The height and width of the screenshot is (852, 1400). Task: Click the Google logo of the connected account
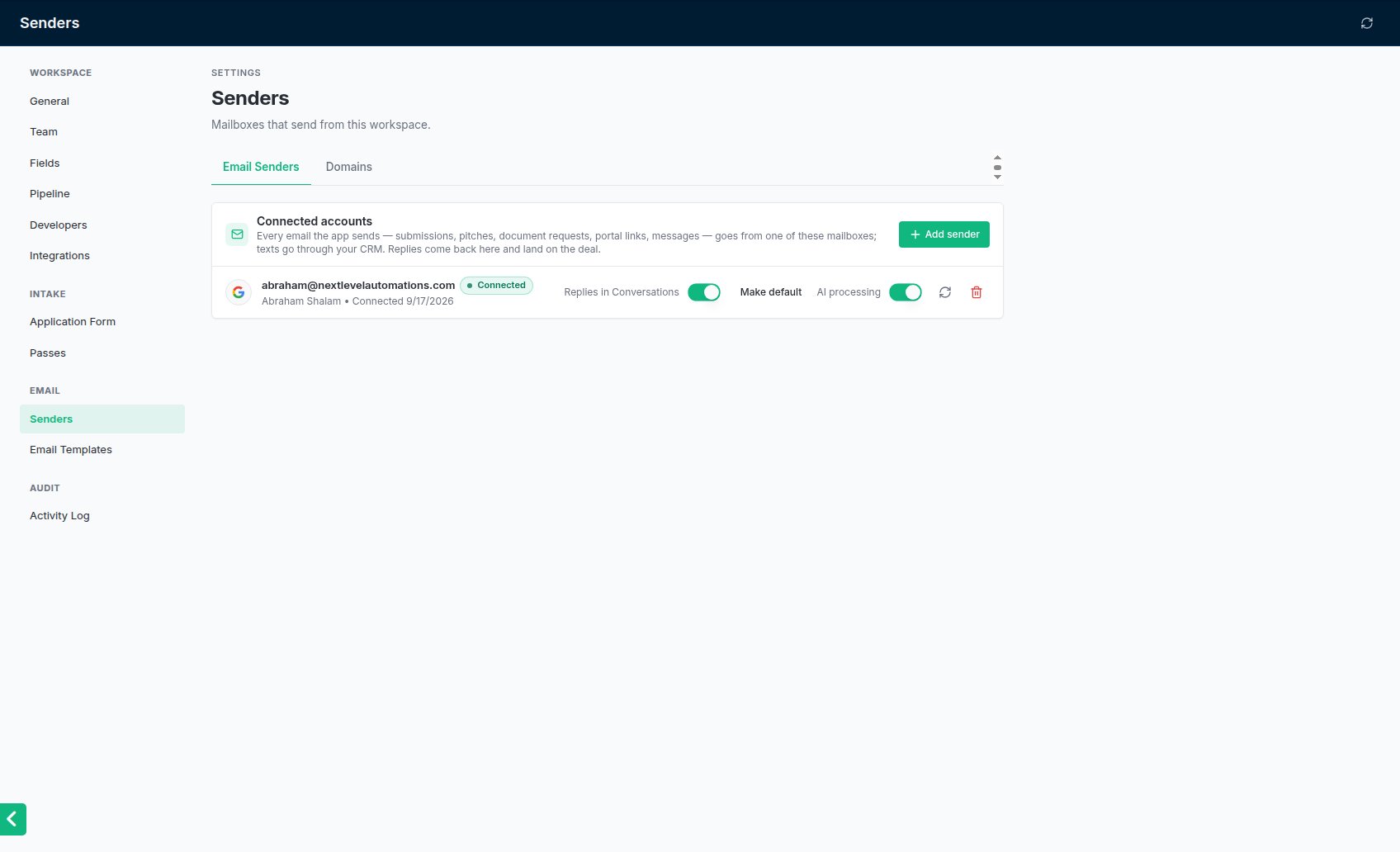(239, 292)
